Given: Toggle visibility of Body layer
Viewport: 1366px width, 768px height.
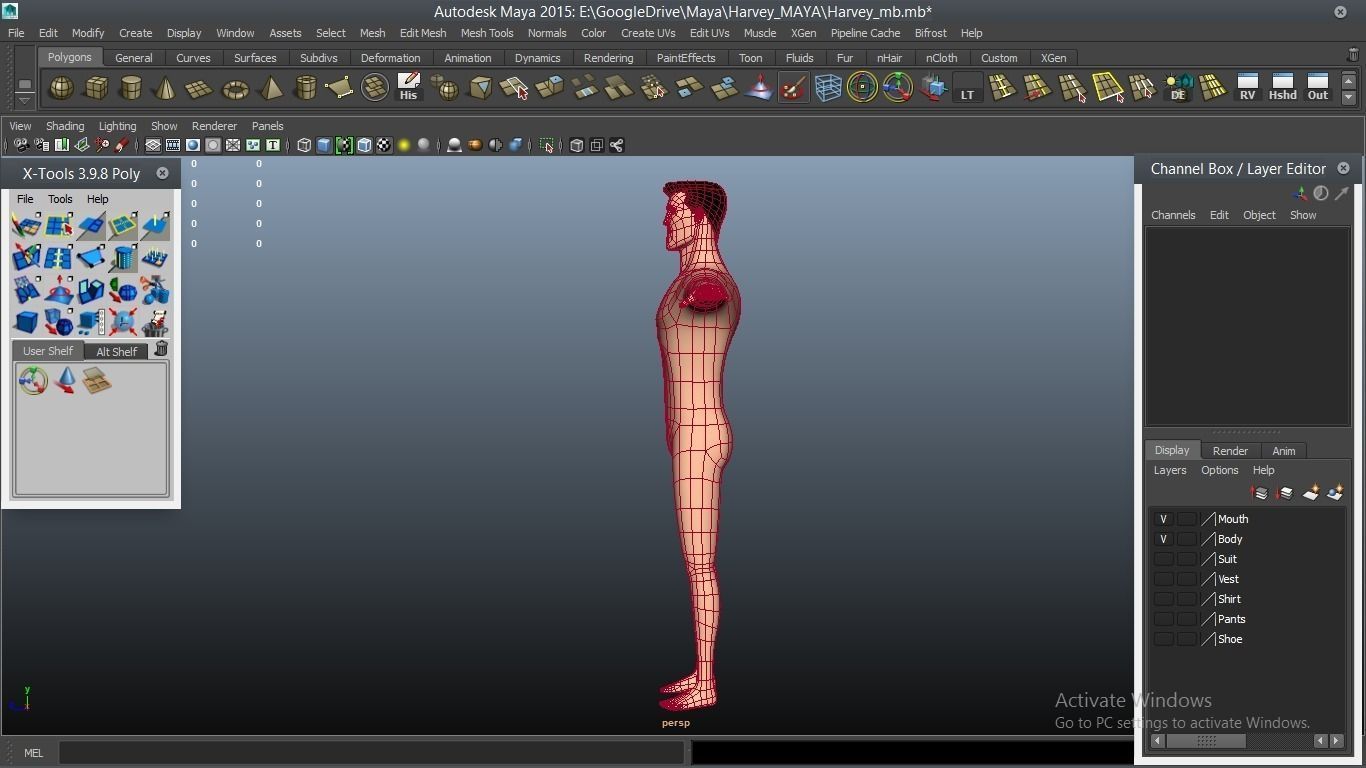Looking at the screenshot, I should (1163, 539).
